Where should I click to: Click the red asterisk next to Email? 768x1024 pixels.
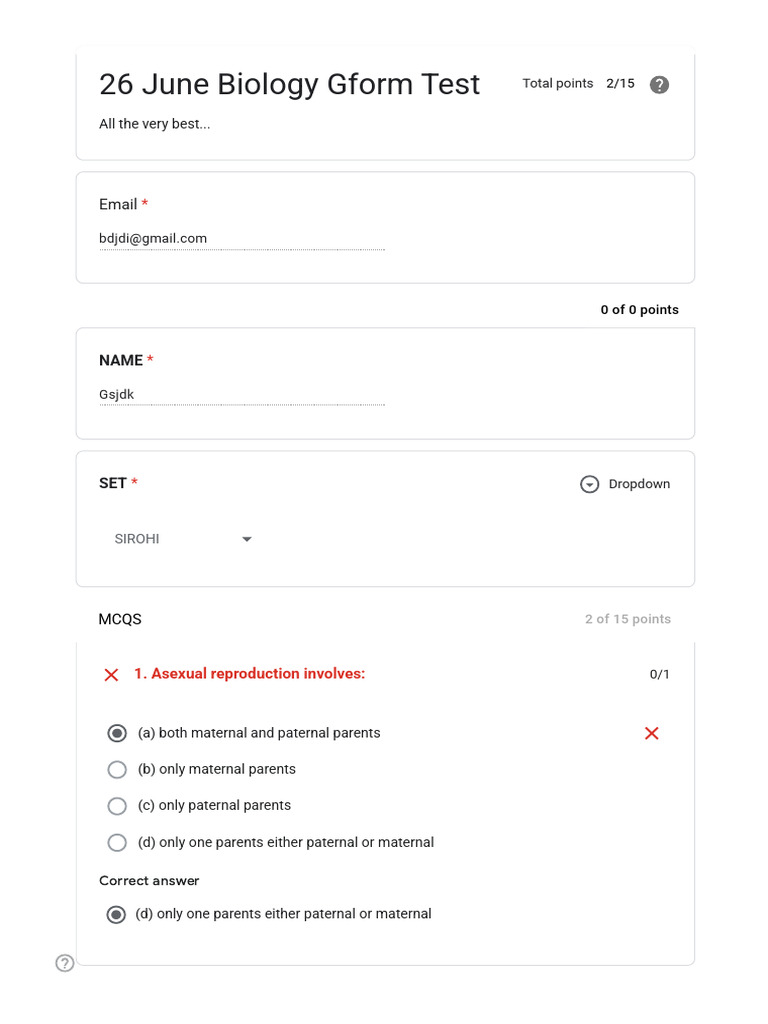pyautogui.click(x=145, y=203)
